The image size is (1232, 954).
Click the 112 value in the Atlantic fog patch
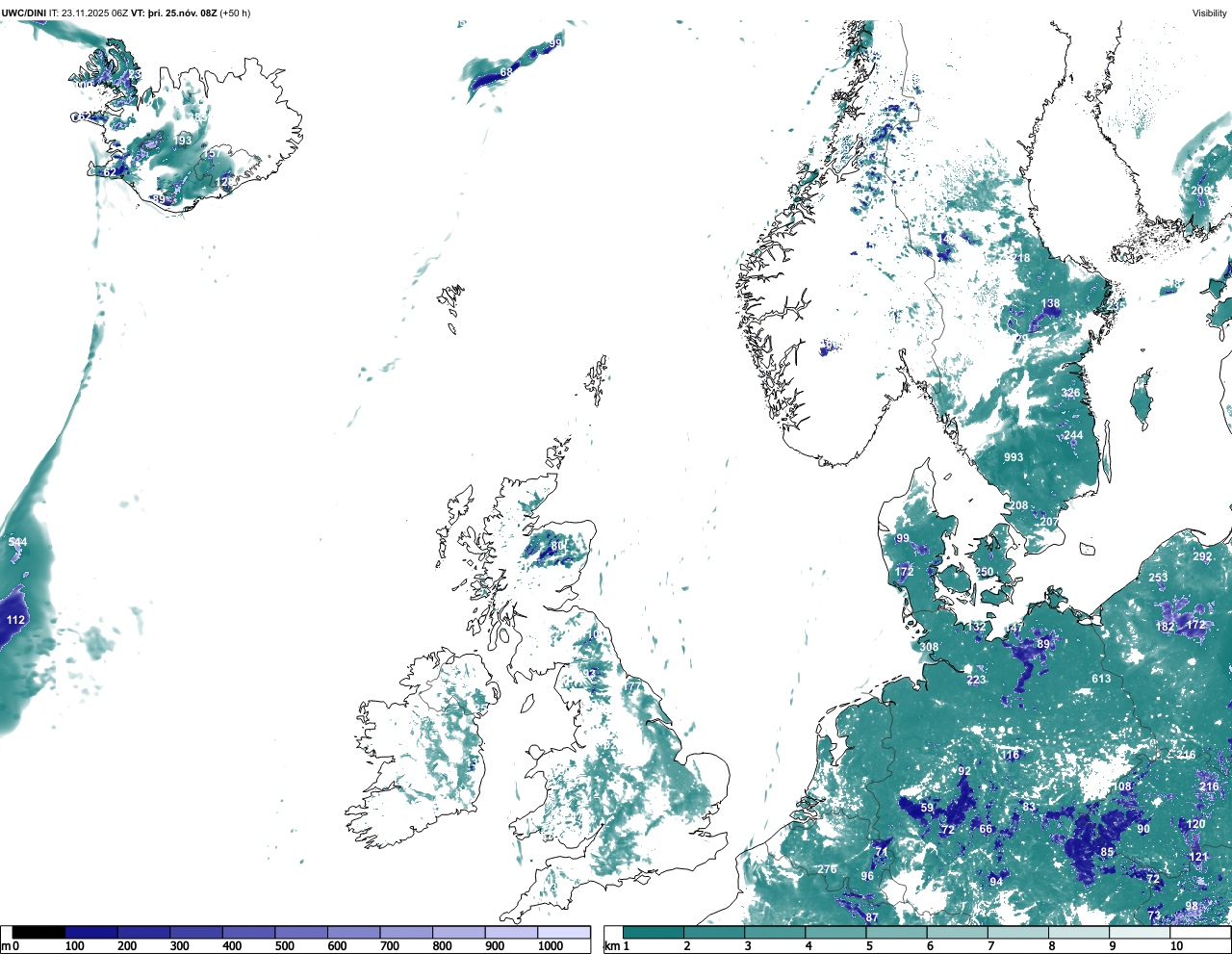click(15, 620)
